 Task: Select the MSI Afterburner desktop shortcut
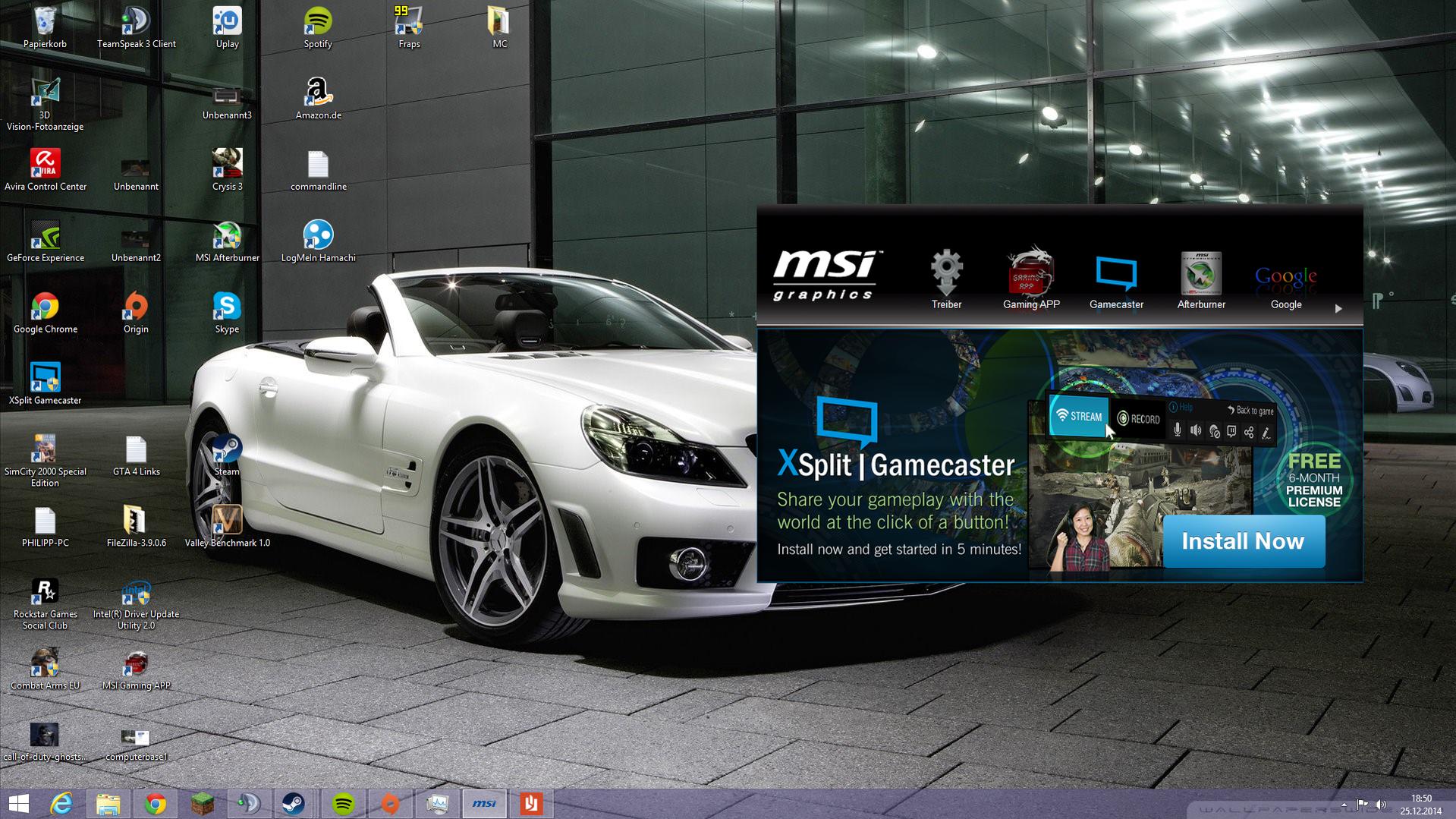click(227, 241)
